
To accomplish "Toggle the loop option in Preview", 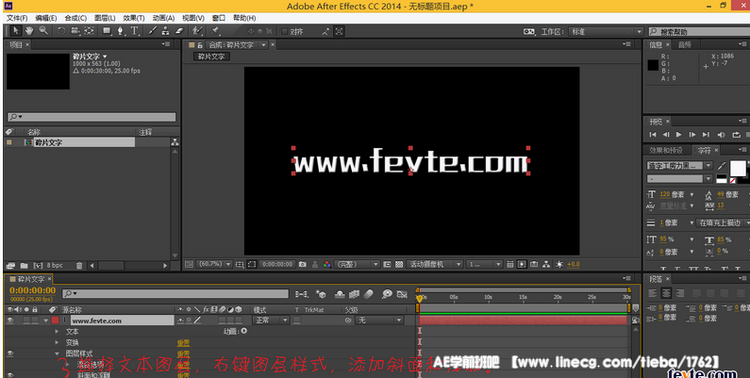I will pos(736,134).
